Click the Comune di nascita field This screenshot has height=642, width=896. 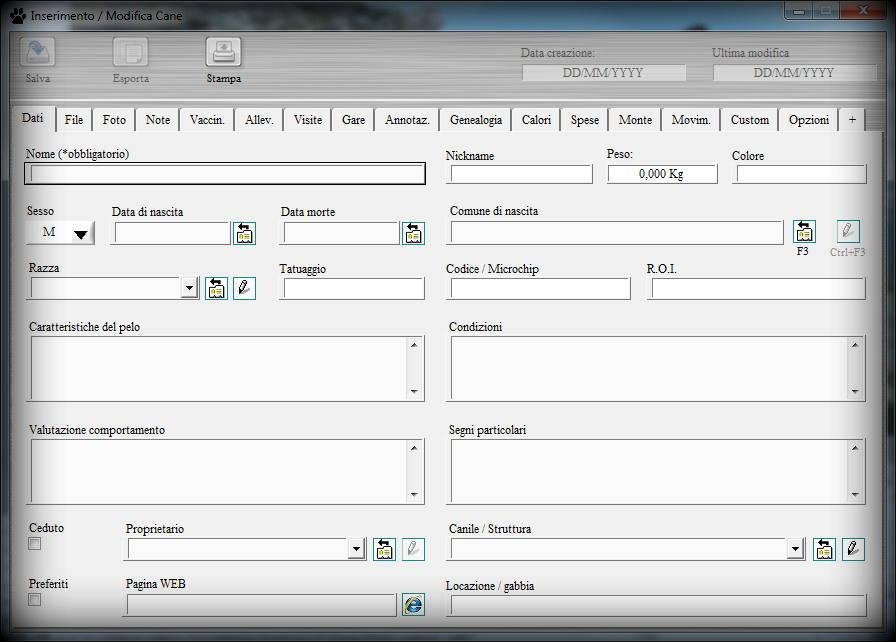[616, 232]
